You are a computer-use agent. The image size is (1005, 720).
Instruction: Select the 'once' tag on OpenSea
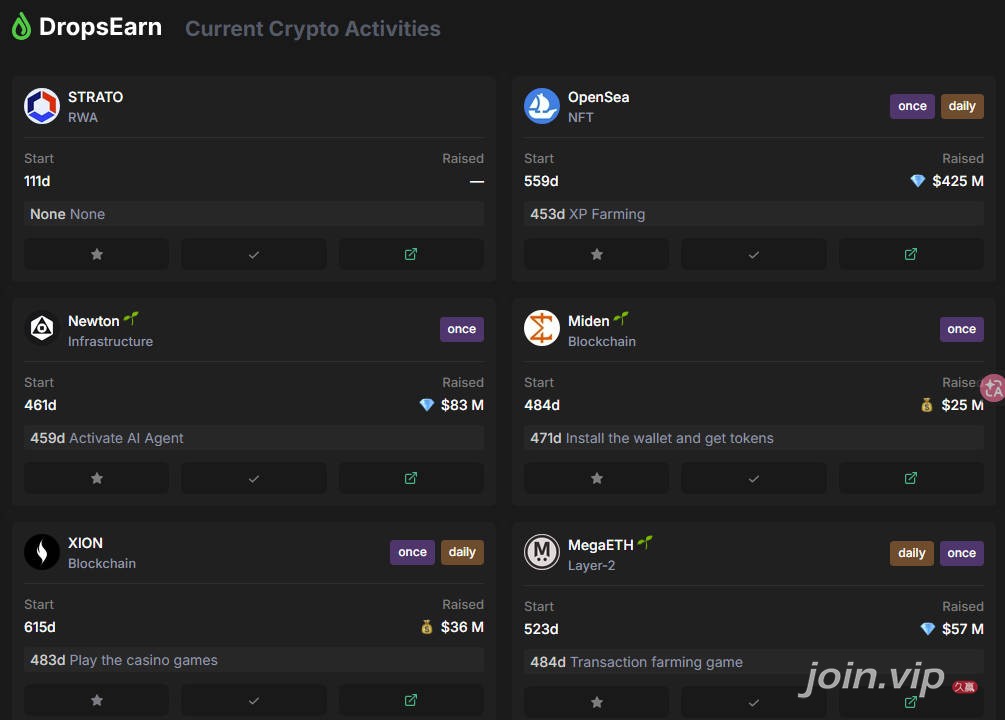coord(912,106)
